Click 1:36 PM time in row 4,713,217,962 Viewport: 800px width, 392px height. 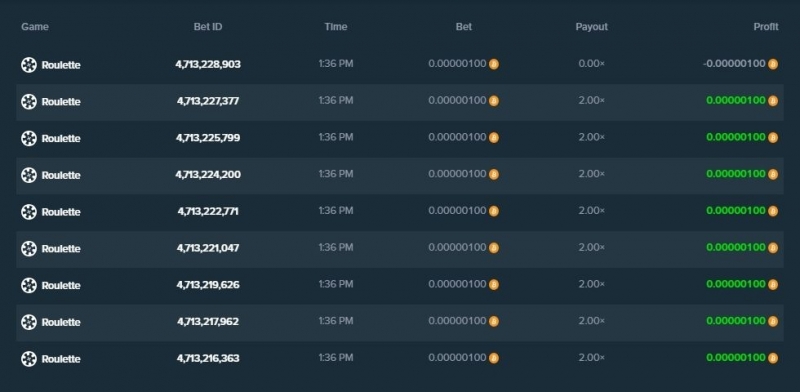(336, 321)
